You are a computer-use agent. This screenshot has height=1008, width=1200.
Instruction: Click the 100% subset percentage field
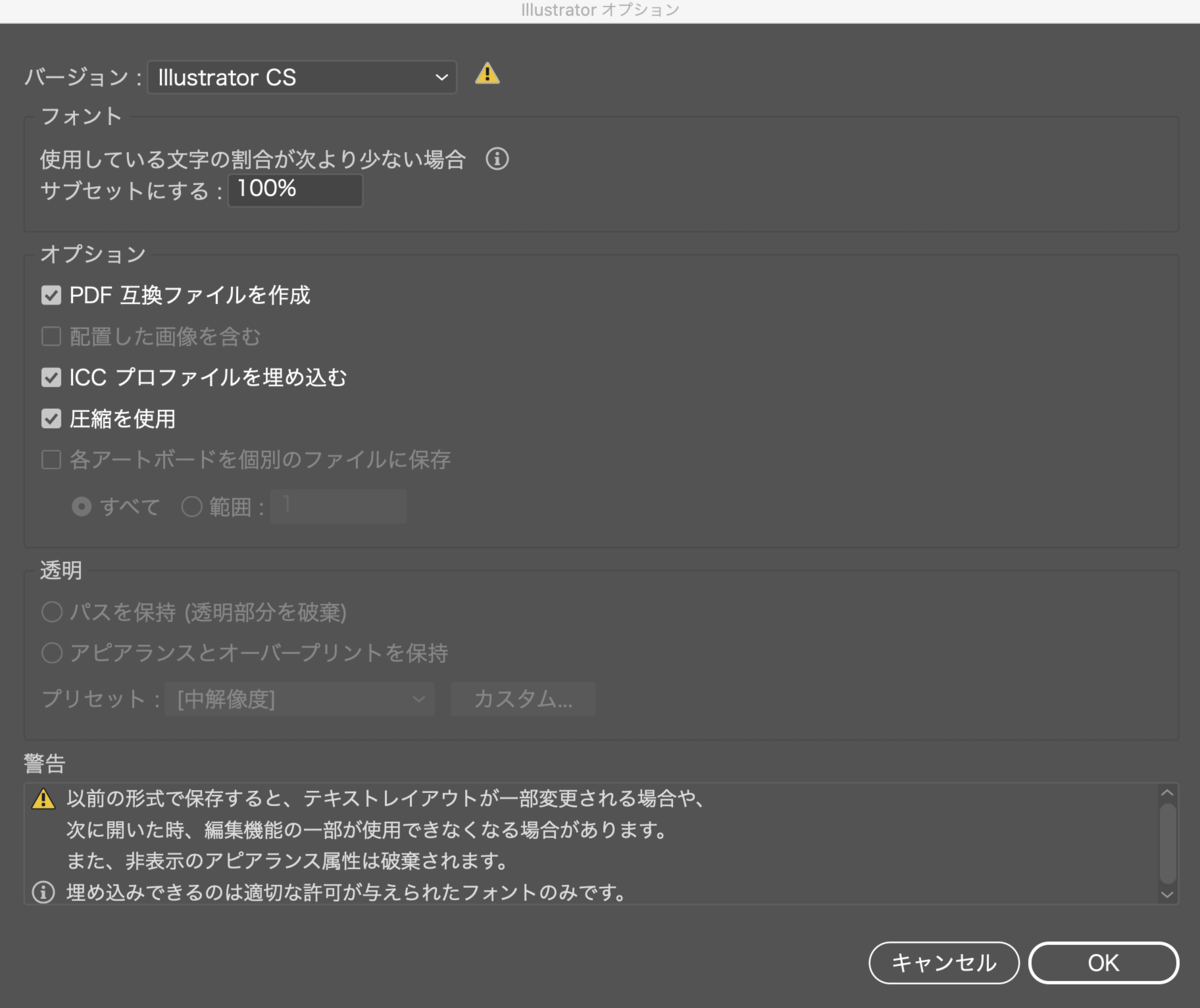(294, 190)
